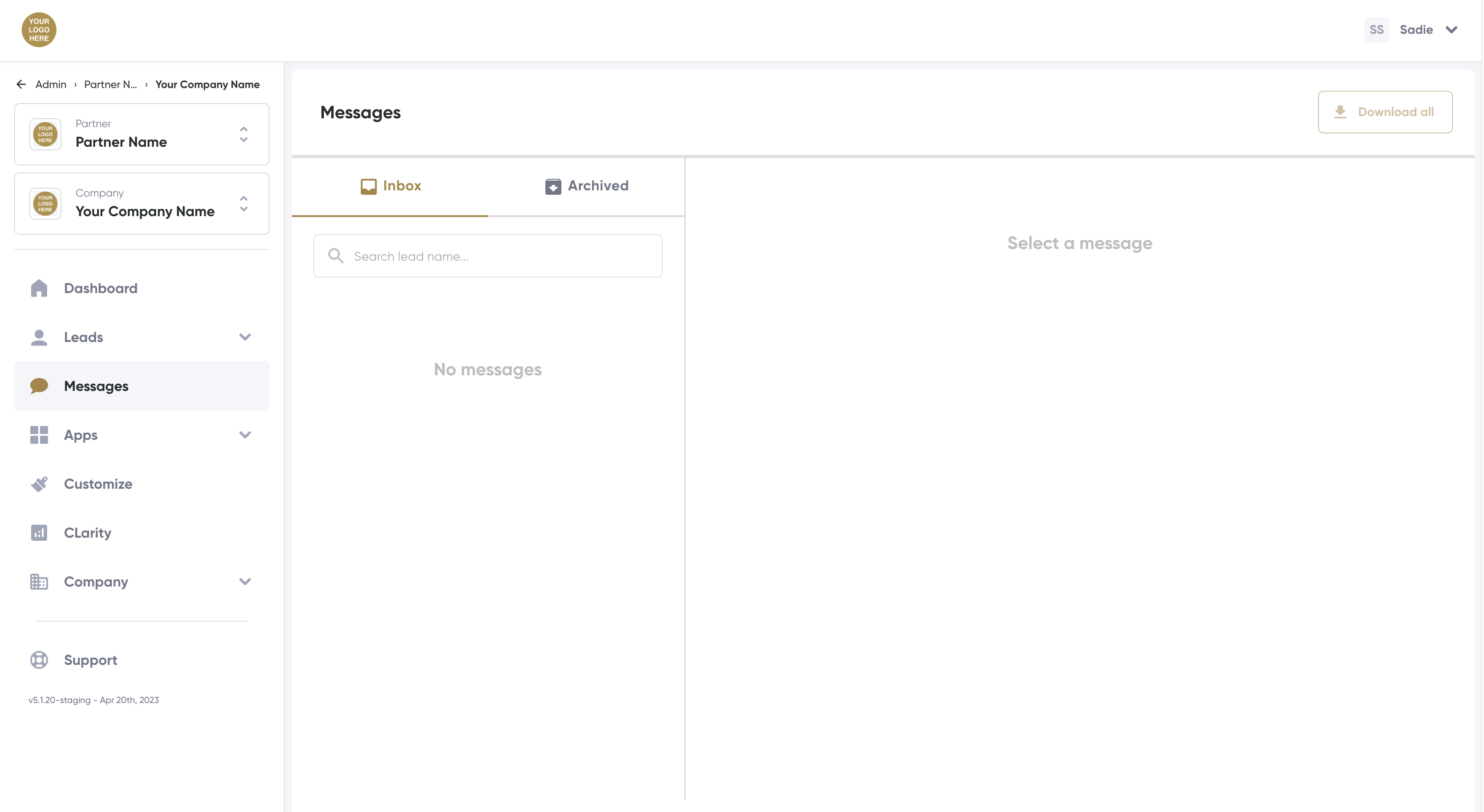Open the Your Company Name selector
1484x812 pixels.
142,204
